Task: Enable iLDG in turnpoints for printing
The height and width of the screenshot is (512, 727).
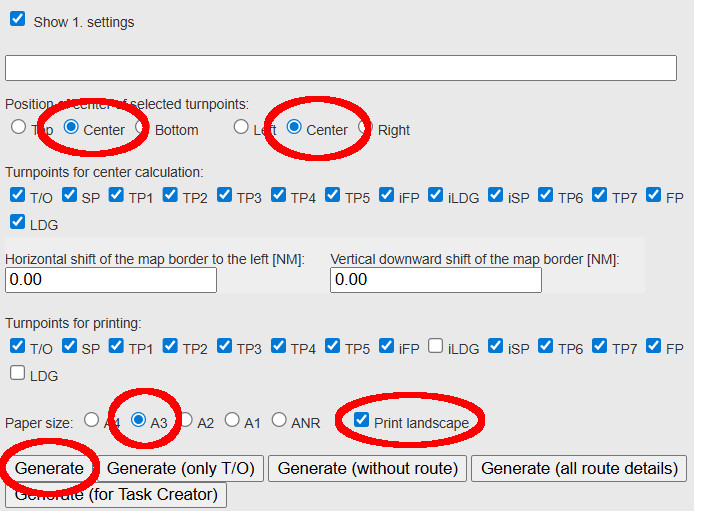Action: [x=436, y=346]
